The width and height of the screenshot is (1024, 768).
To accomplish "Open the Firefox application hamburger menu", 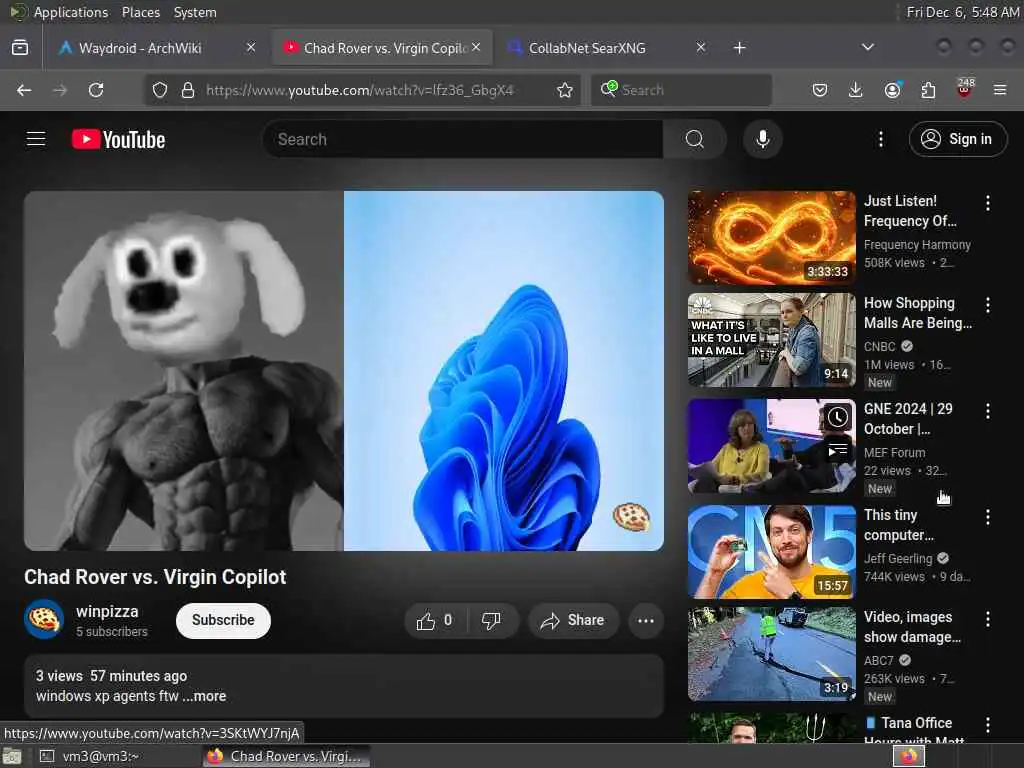I will tap(1000, 90).
